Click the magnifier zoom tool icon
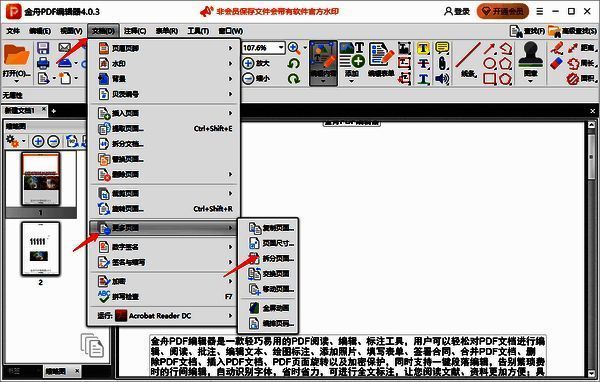Image resolution: width=600 pixels, height=382 pixels. click(294, 48)
